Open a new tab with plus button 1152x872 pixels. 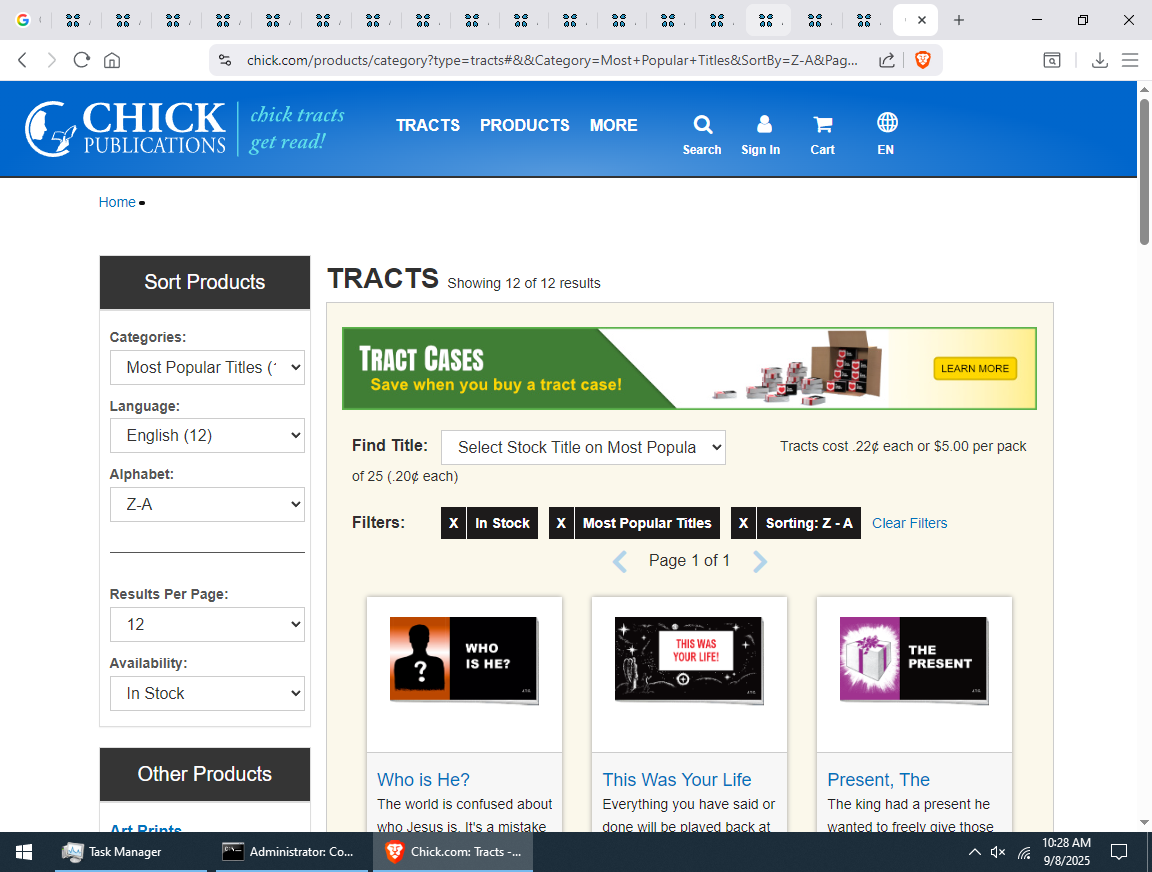[x=959, y=20]
